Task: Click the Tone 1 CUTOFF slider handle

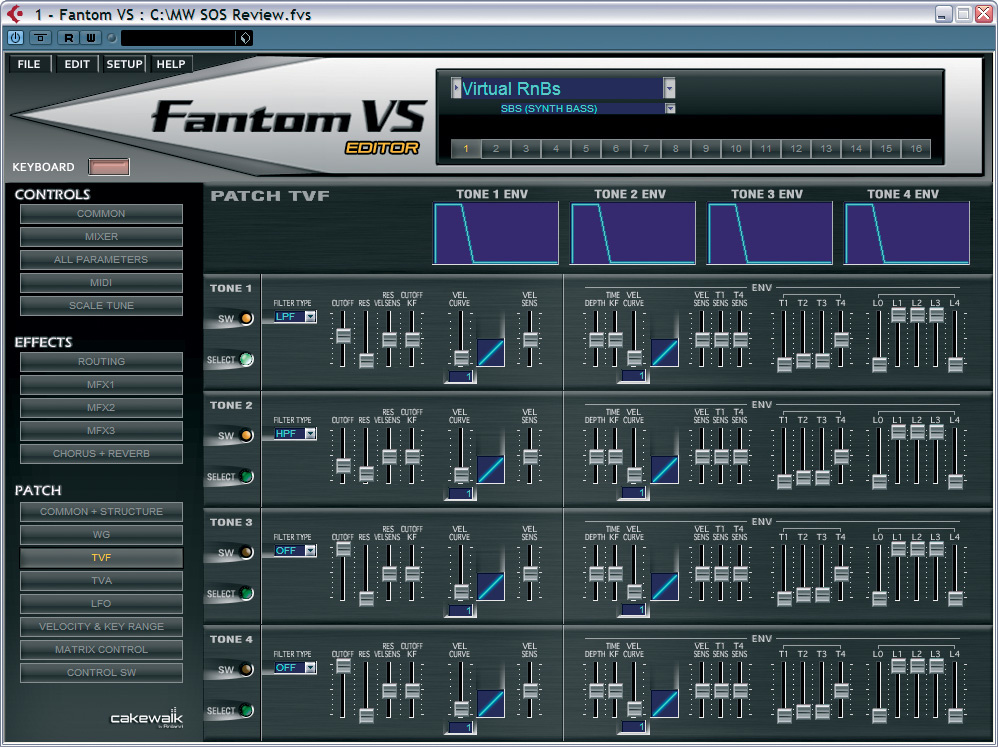Action: coord(343,336)
